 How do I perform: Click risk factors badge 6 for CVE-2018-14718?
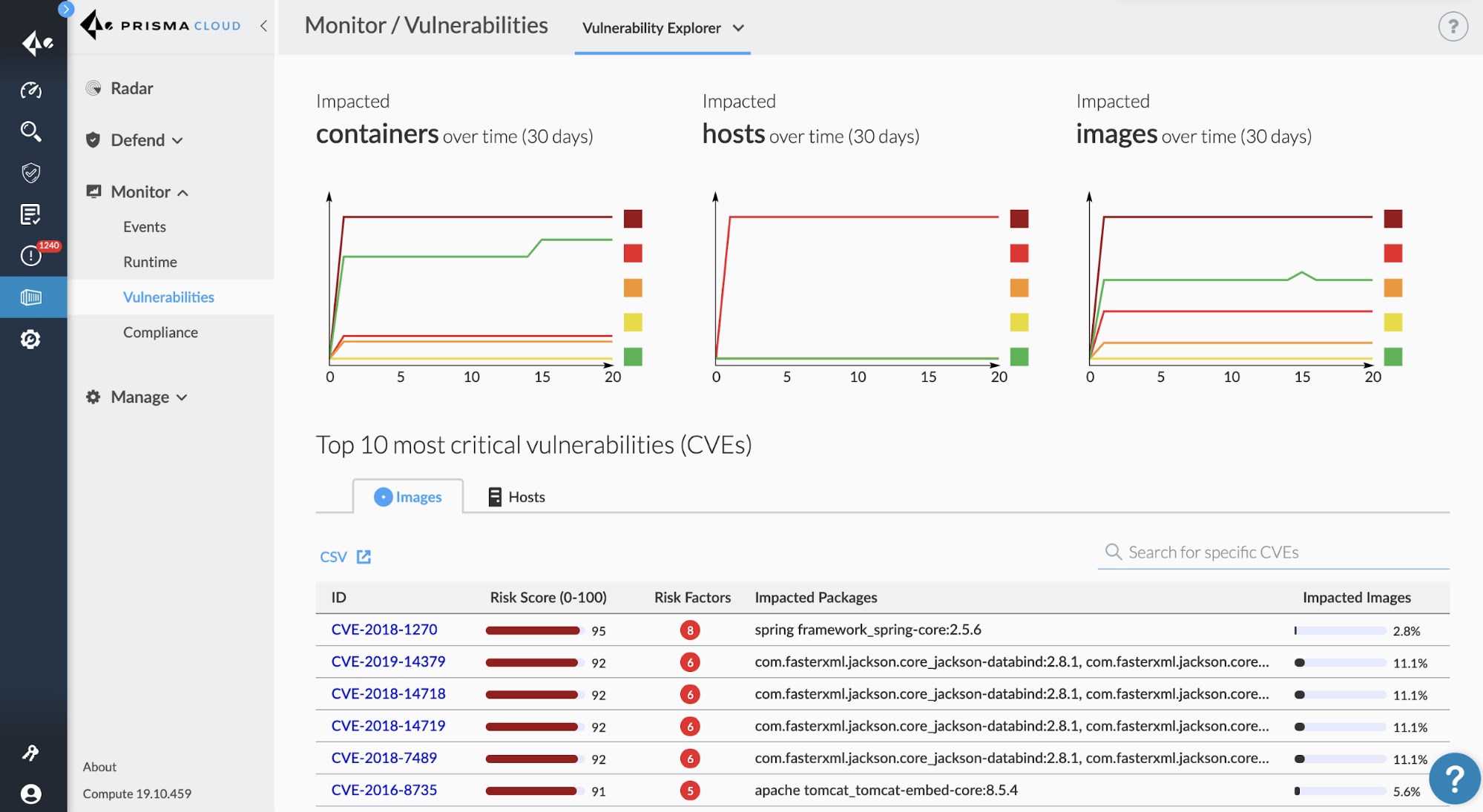click(x=690, y=694)
